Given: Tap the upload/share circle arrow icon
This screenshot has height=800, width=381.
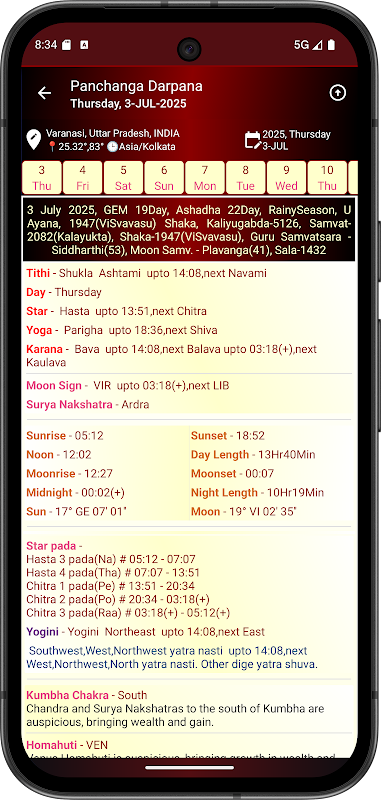Looking at the screenshot, I should (x=338, y=93).
